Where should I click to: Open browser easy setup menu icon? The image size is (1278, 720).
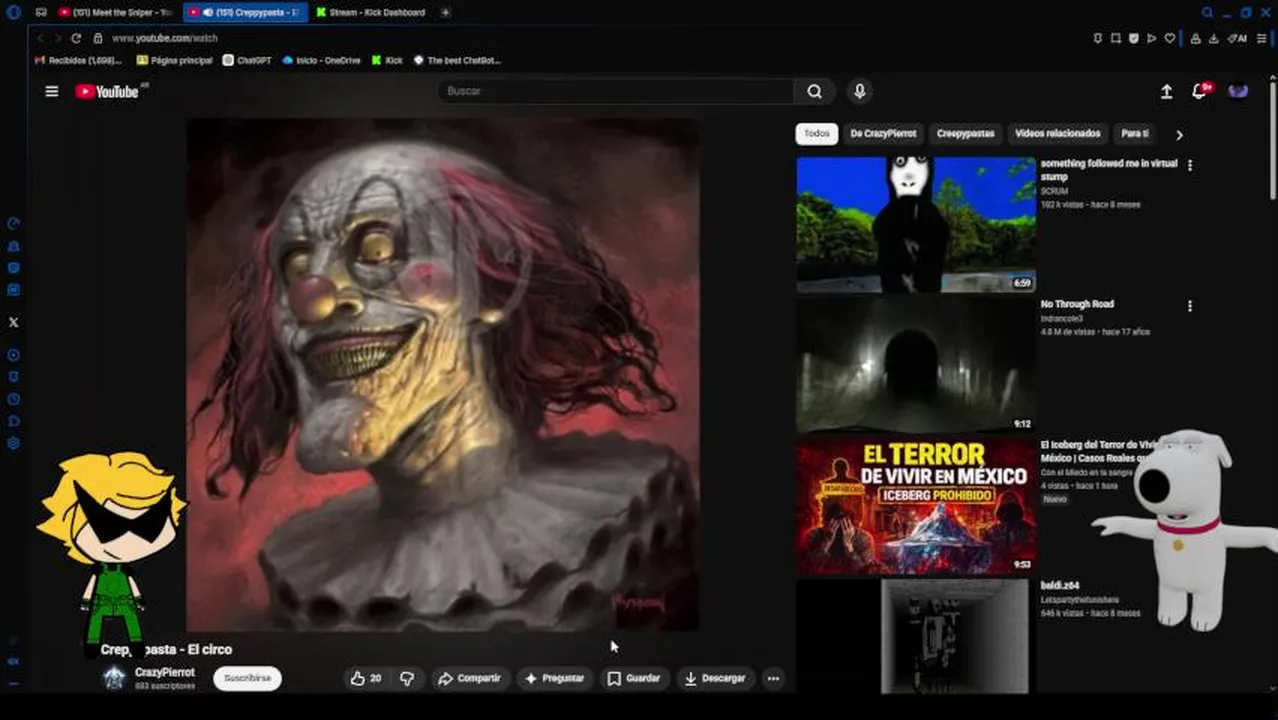coord(1262,38)
